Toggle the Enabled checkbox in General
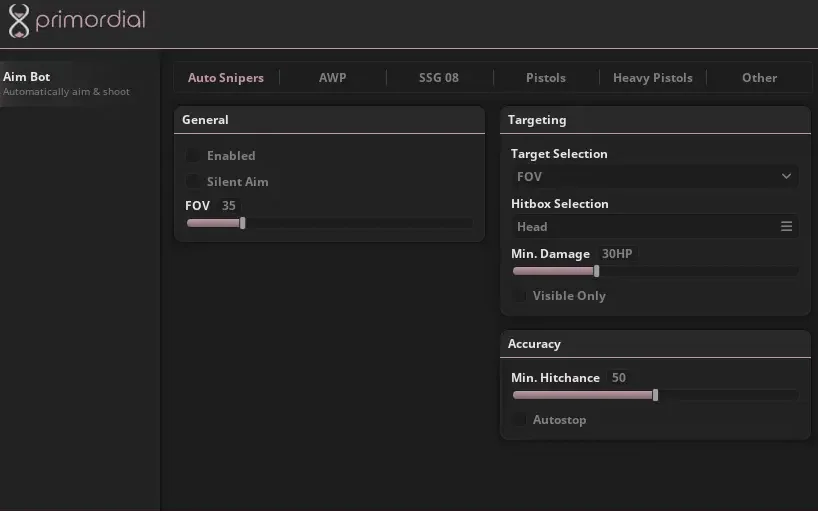The image size is (818, 511). (x=192, y=156)
